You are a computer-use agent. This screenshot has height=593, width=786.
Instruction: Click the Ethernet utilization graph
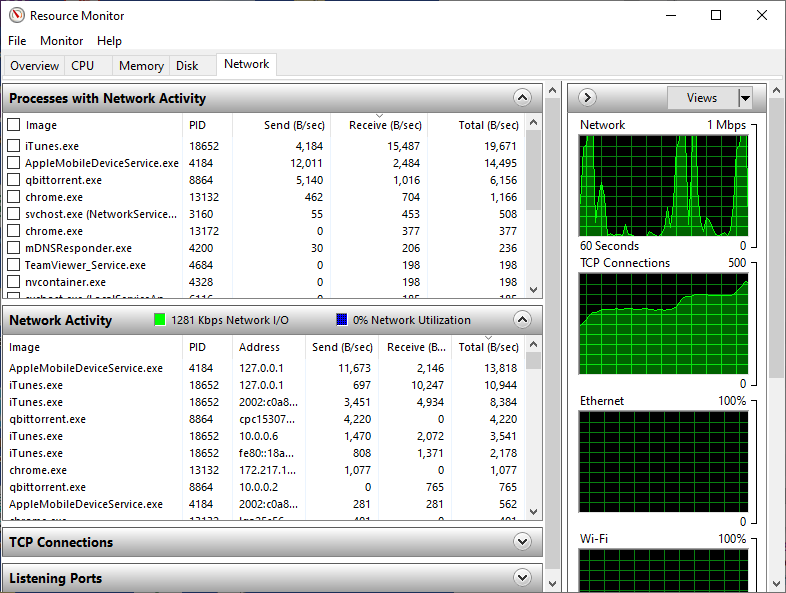(x=663, y=462)
